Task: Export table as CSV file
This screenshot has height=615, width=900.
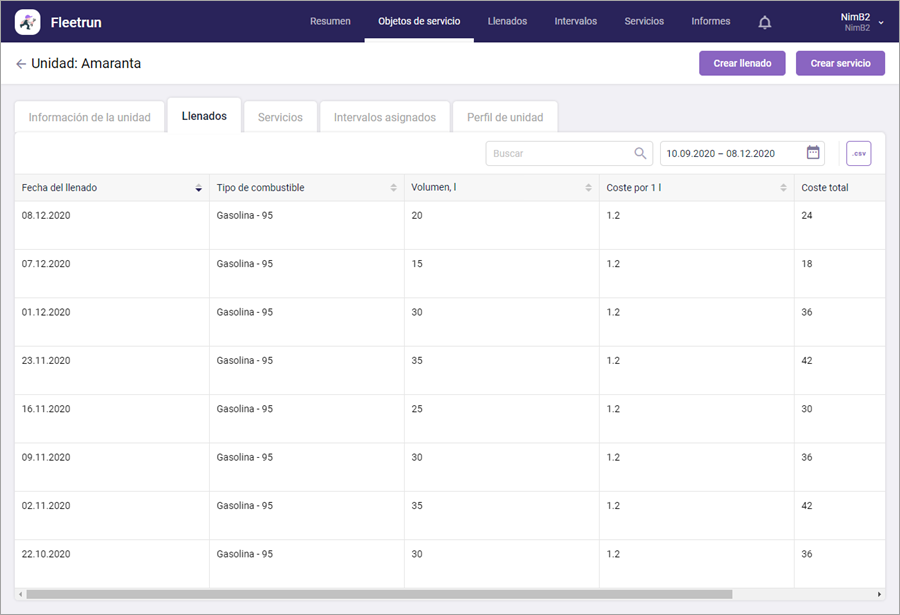Action: (859, 153)
